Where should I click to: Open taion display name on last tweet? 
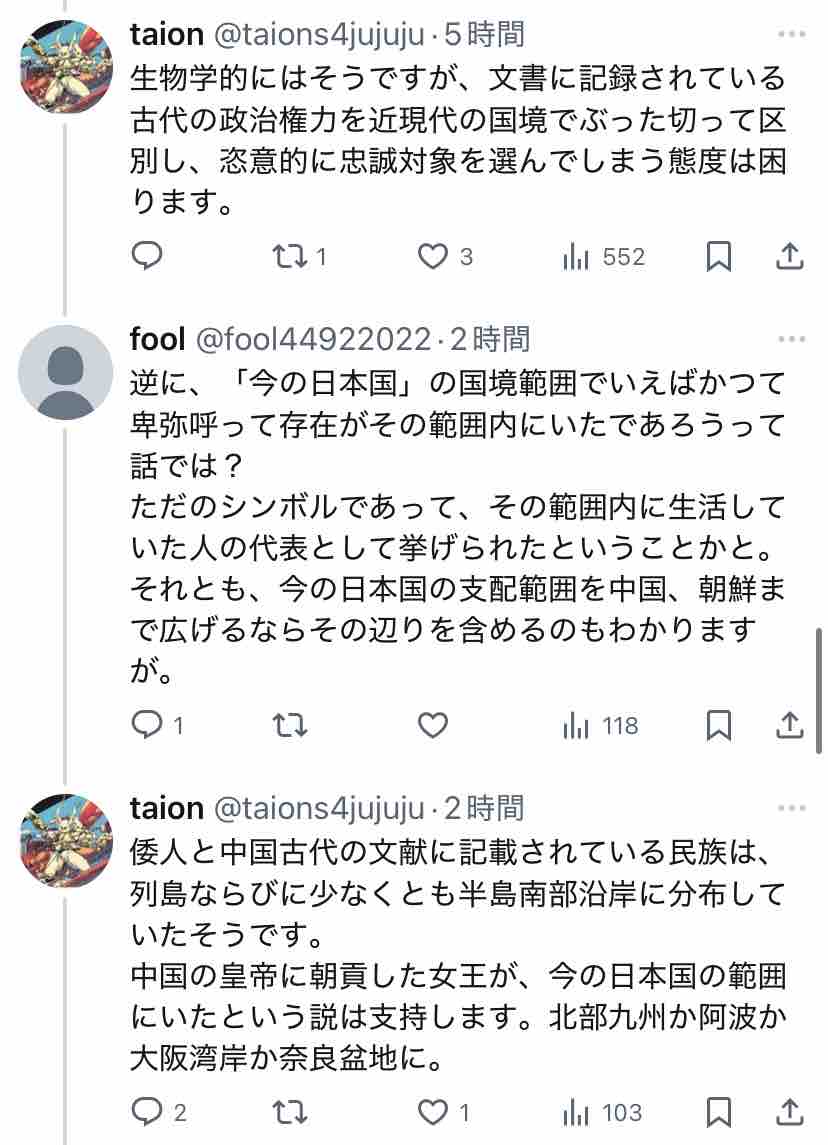166,806
